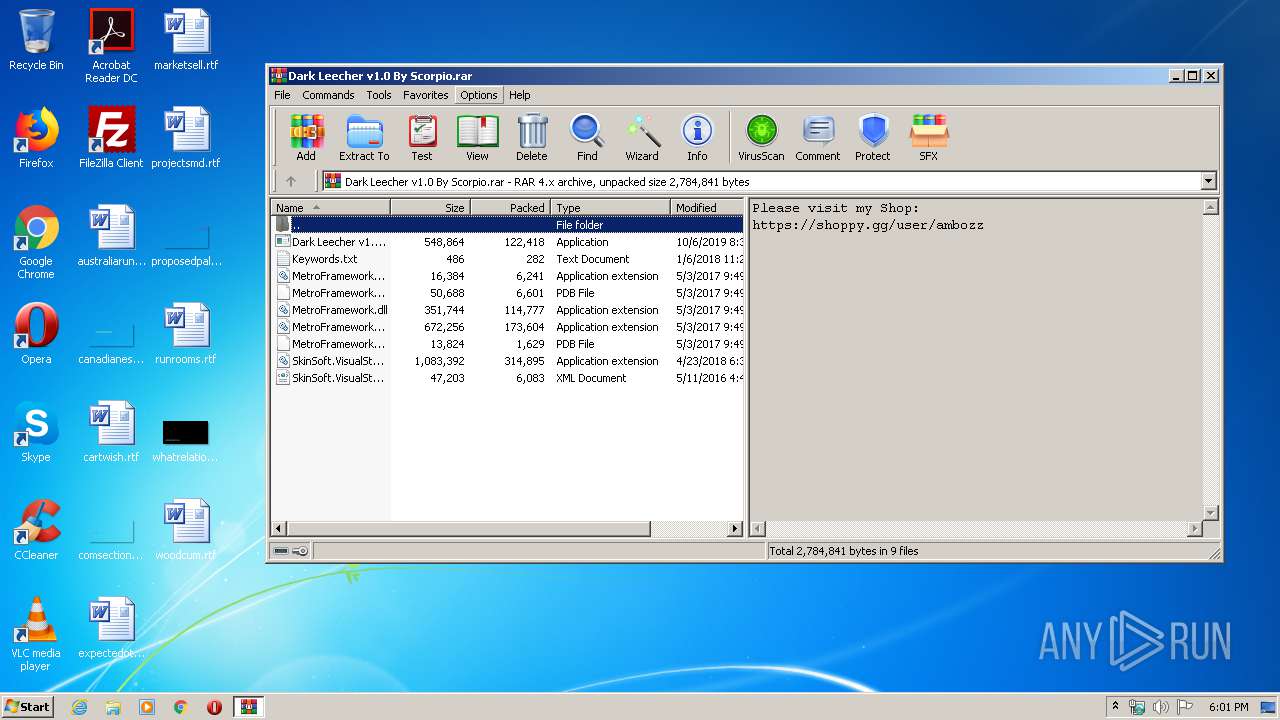
Task: Click the Test archive icon
Action: (422, 137)
